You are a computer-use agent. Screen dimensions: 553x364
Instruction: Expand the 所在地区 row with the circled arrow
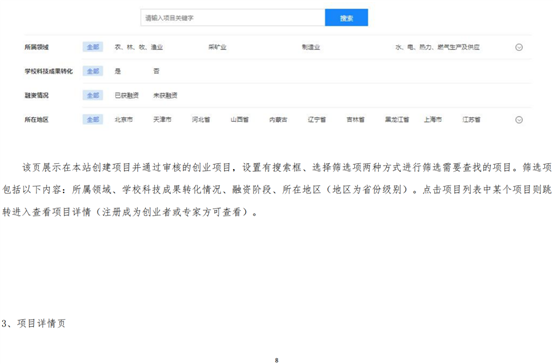tap(519, 120)
